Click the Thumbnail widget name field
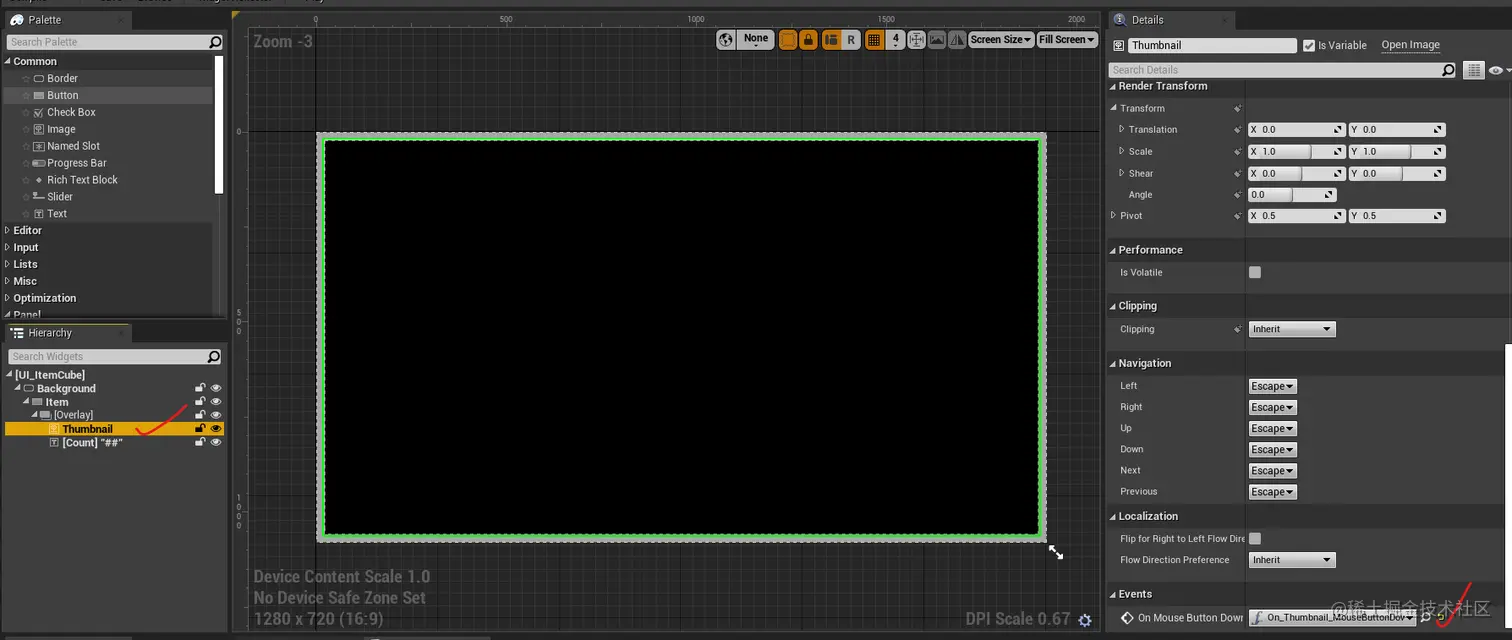The height and width of the screenshot is (640, 1512). [x=1213, y=45]
